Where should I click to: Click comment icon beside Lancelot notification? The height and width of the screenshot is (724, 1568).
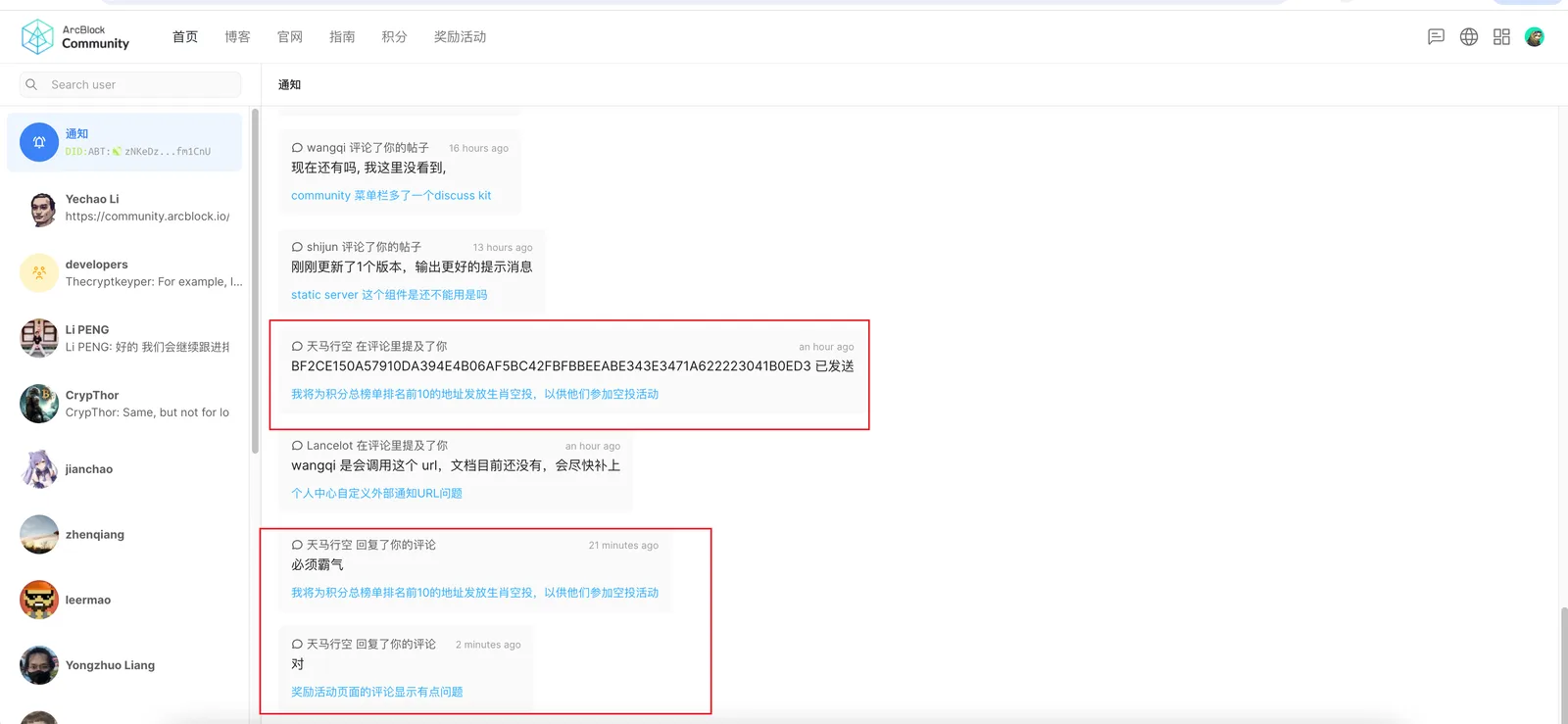[297, 446]
